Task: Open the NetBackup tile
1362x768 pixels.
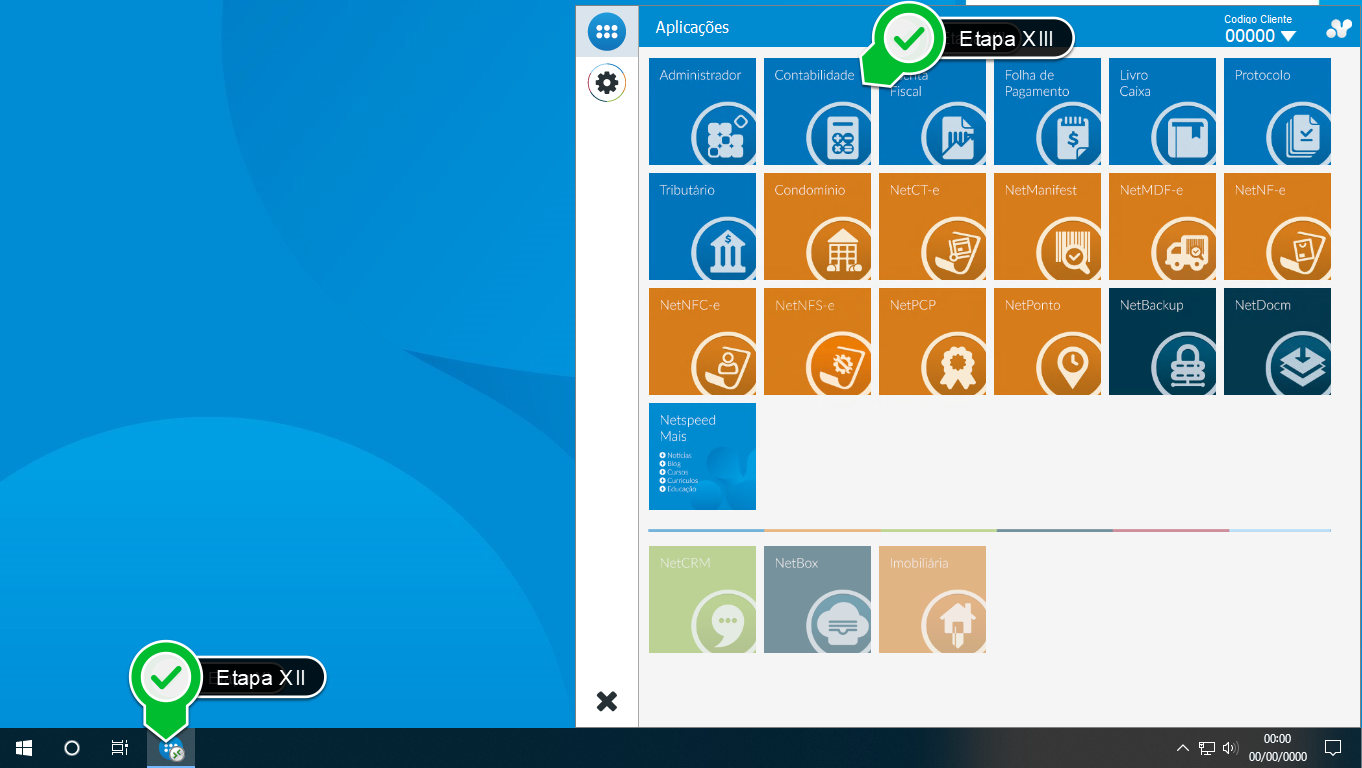Action: pyautogui.click(x=1162, y=341)
